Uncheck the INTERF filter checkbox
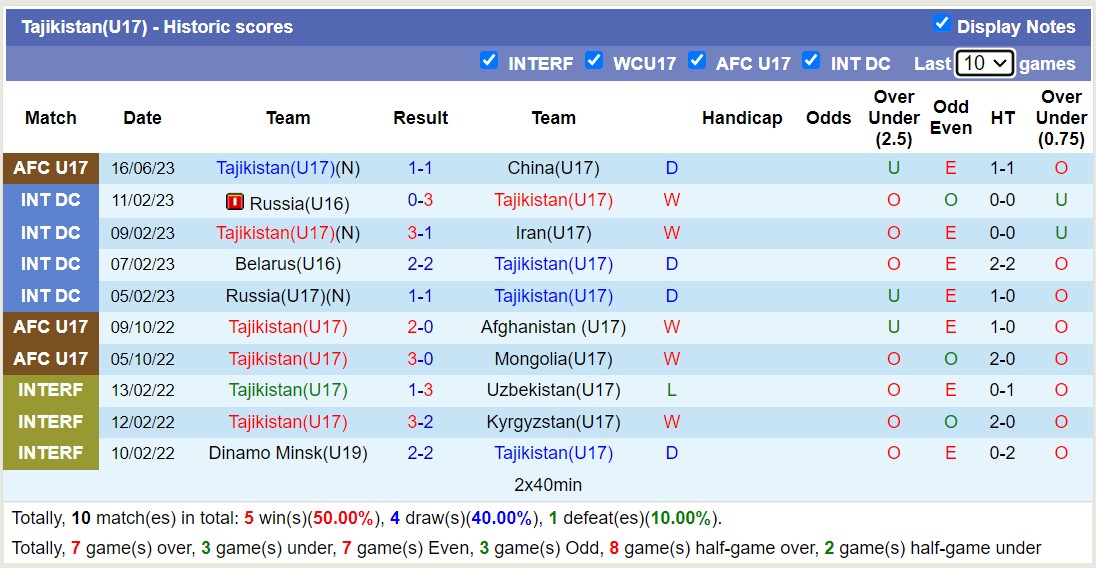Image resolution: width=1096 pixels, height=568 pixels. [x=489, y=61]
